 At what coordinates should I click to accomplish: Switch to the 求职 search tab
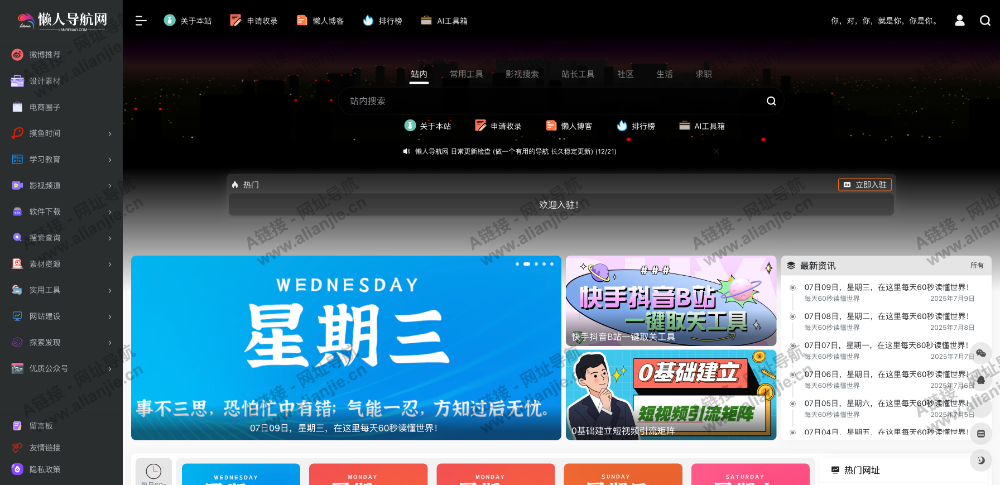pos(703,74)
